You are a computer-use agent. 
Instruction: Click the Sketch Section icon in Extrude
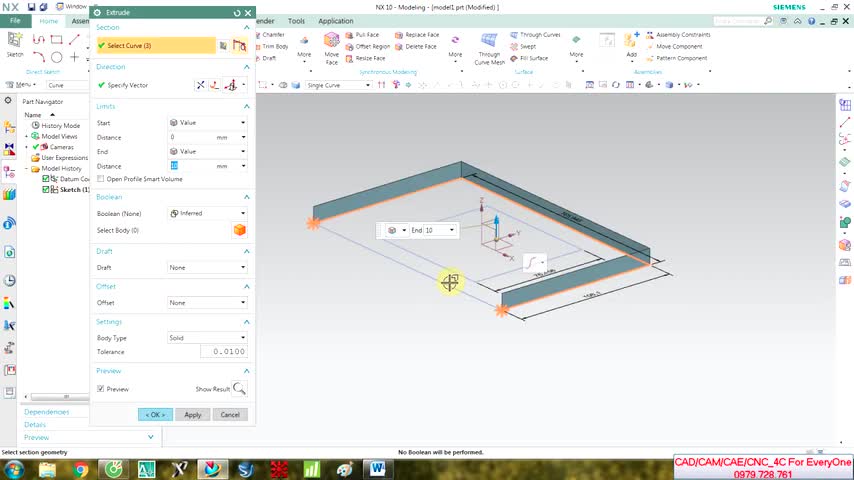click(223, 46)
